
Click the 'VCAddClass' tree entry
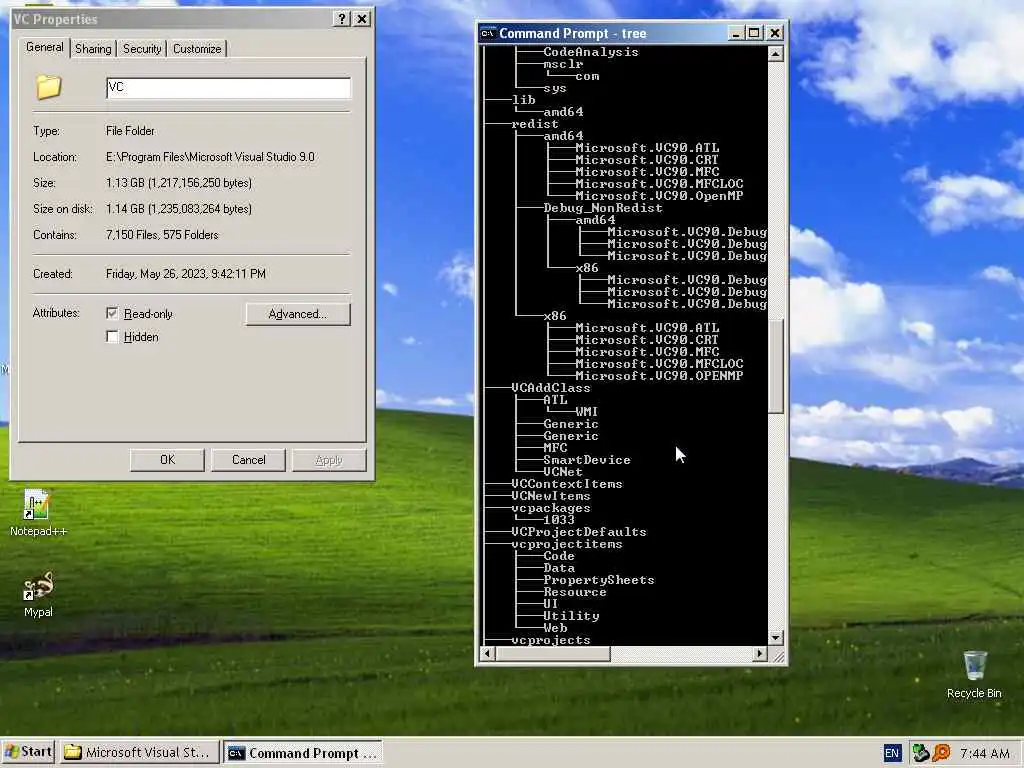(551, 387)
